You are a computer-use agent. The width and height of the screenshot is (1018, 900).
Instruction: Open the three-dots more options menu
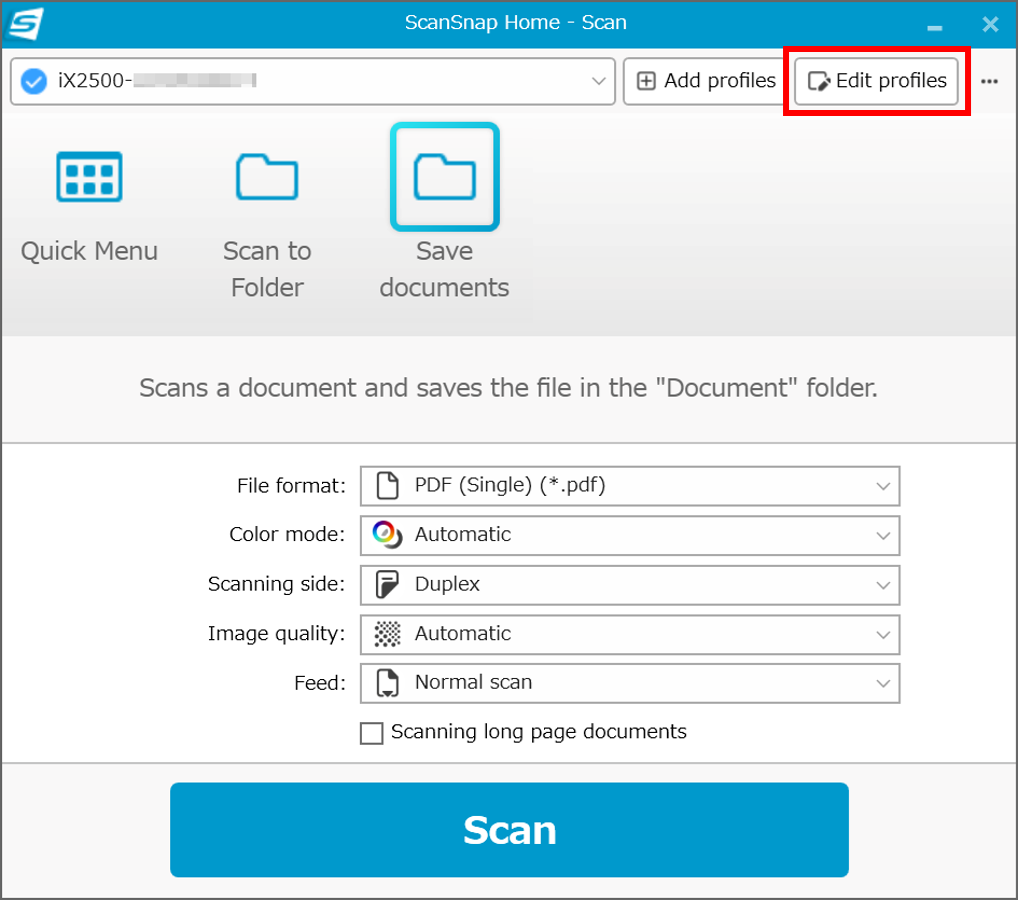(x=989, y=81)
